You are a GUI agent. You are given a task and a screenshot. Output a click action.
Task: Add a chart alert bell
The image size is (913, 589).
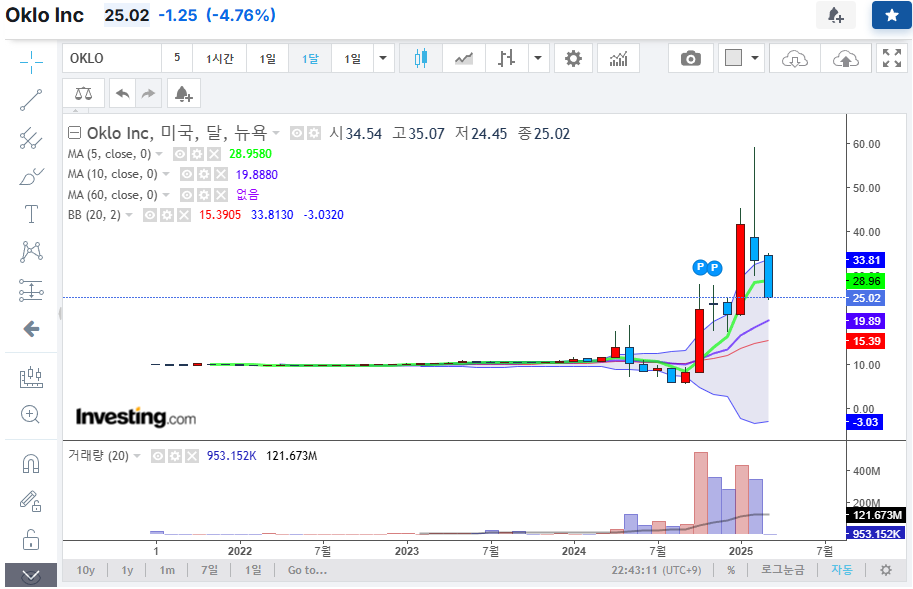pyautogui.click(x=184, y=93)
